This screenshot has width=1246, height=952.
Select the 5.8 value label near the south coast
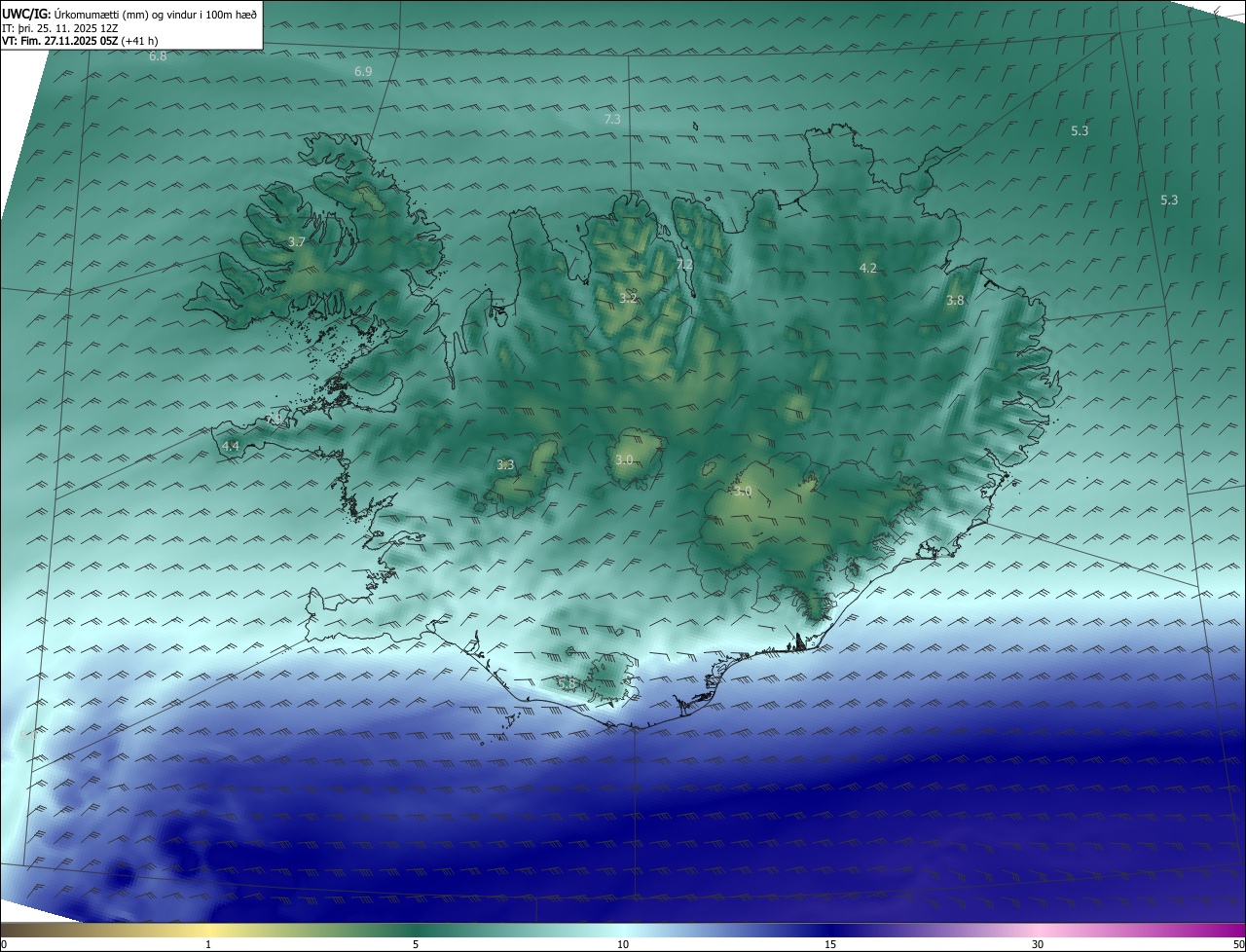point(567,683)
